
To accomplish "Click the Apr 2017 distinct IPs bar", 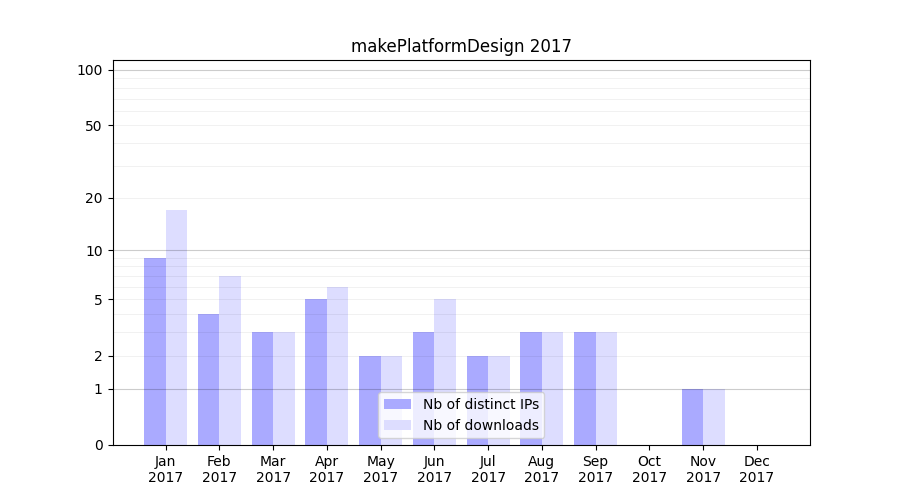I will (316, 372).
